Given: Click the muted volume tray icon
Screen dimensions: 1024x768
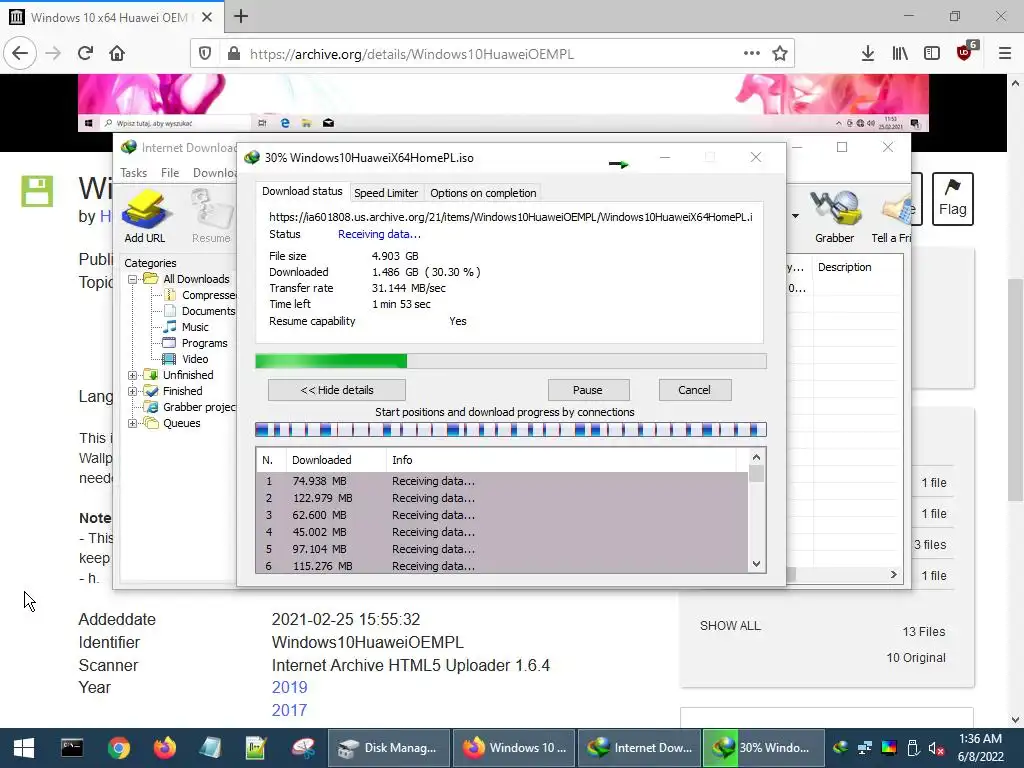Looking at the screenshot, I should click(936, 748).
